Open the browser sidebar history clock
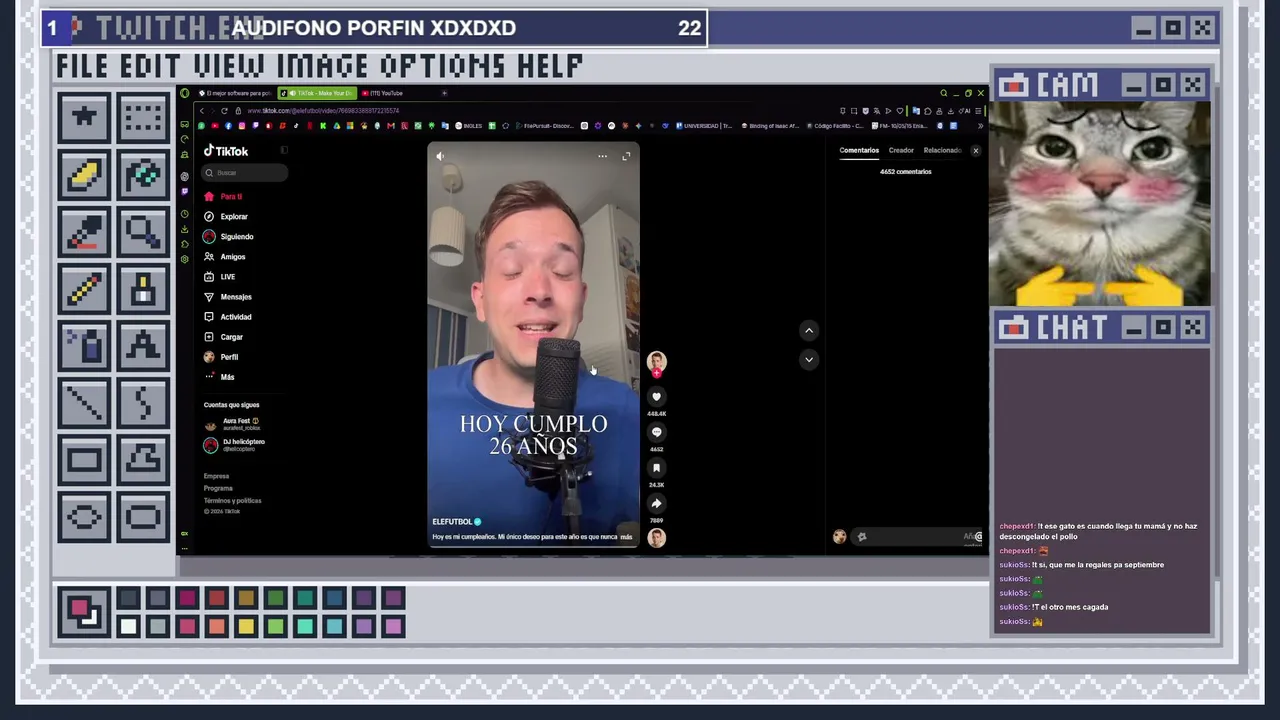 (x=184, y=214)
